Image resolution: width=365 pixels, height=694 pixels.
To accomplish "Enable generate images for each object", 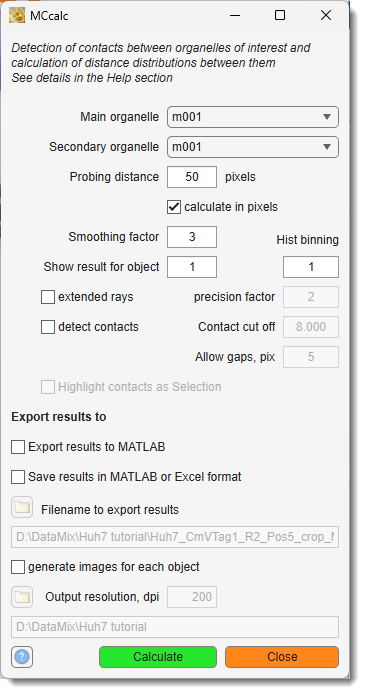I will coord(18,567).
